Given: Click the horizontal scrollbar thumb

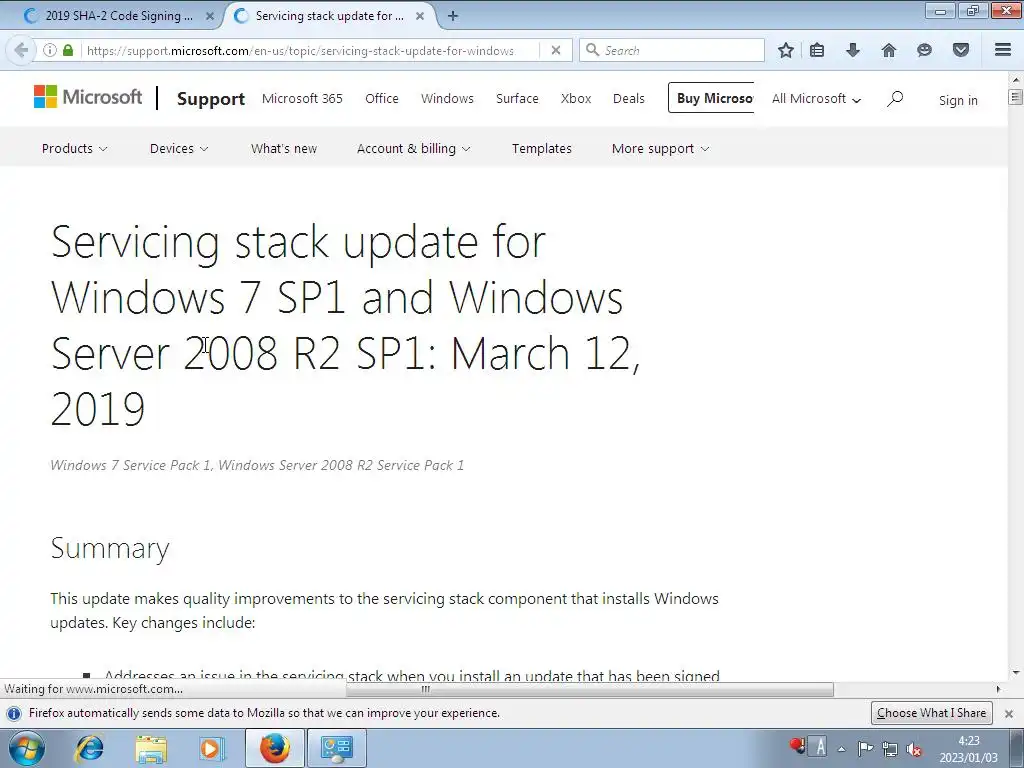Looking at the screenshot, I should click(589, 689).
